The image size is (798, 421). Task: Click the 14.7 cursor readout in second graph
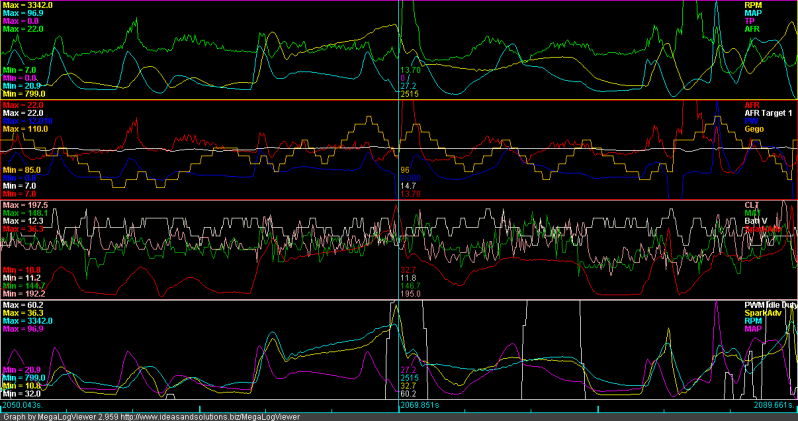click(x=408, y=185)
